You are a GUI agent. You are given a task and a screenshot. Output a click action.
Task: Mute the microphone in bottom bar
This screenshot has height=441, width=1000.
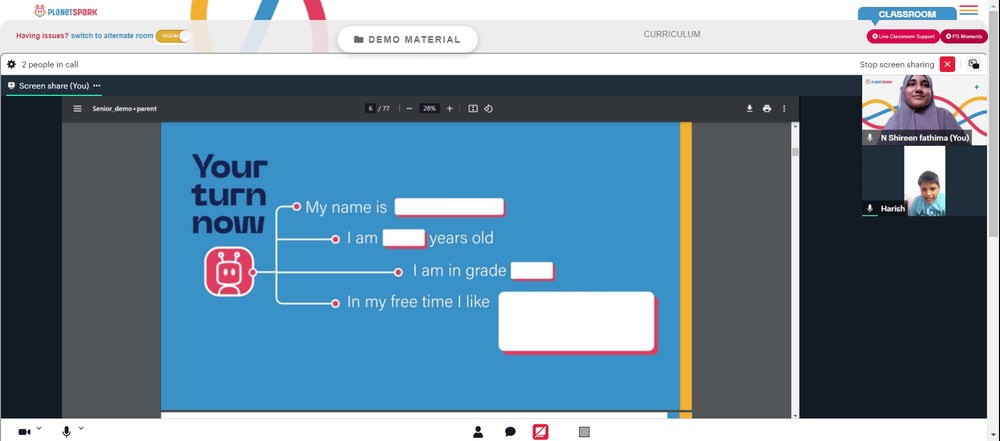(x=66, y=432)
